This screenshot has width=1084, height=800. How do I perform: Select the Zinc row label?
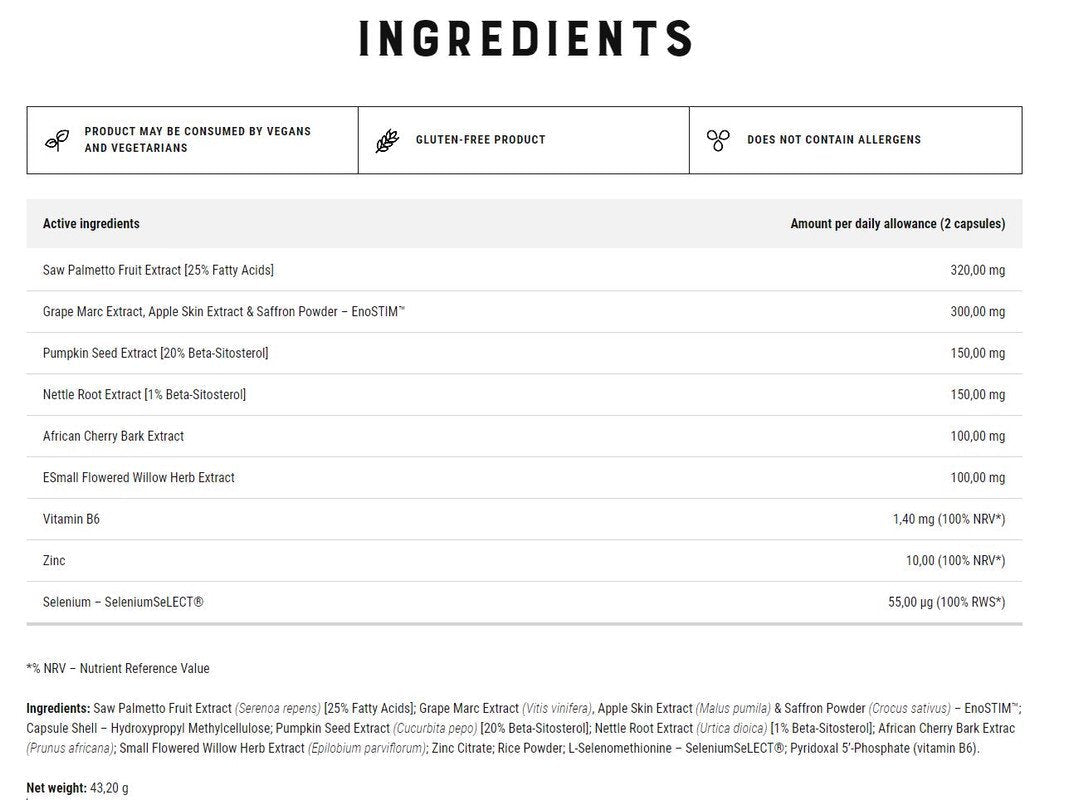(x=54, y=561)
